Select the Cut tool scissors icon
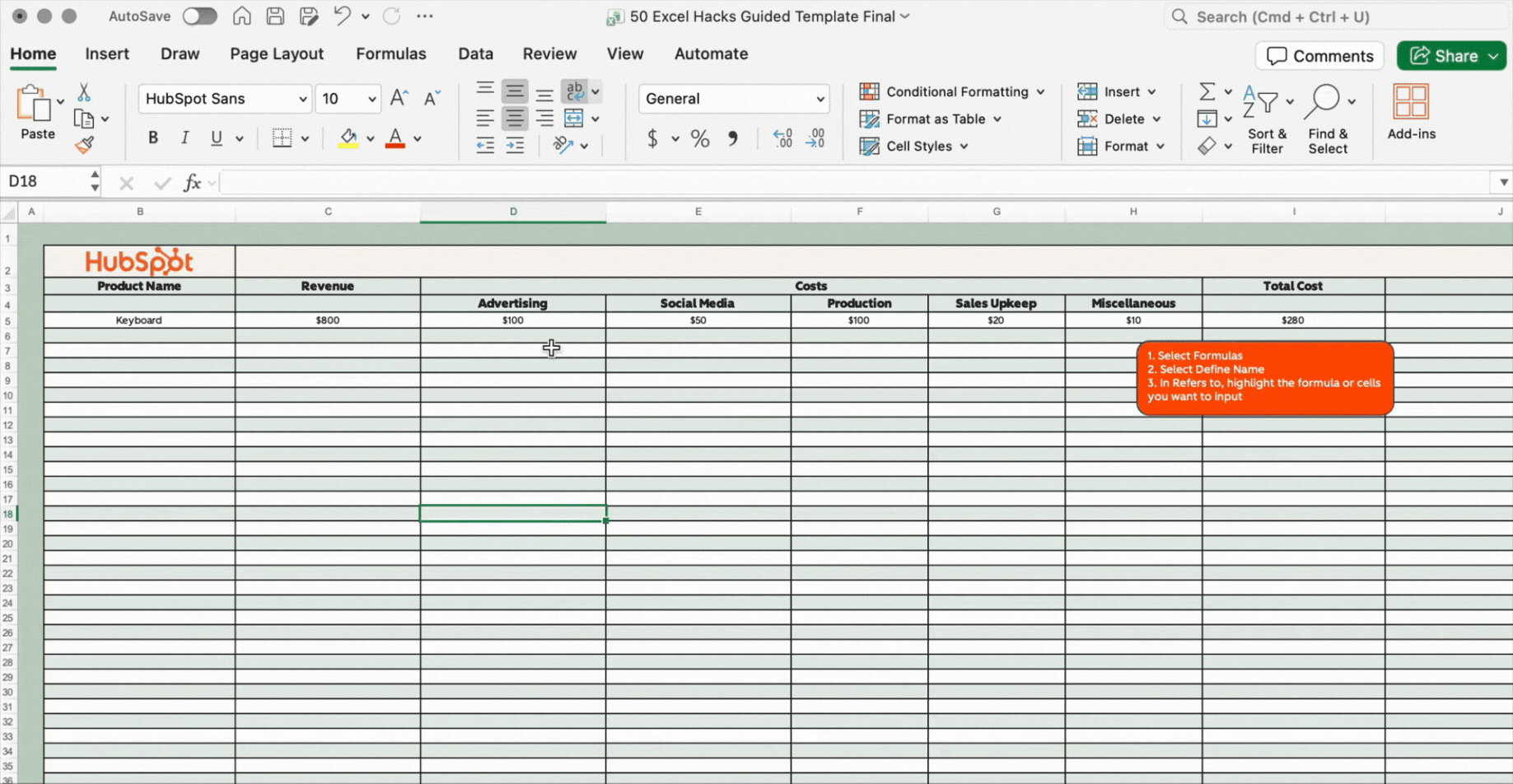This screenshot has height=784, width=1513. 83,91
